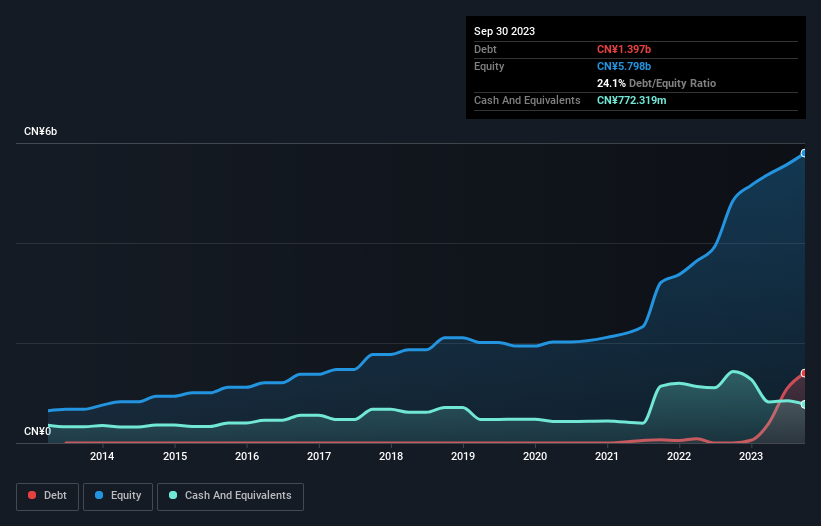Click the Sep 30 2023 tooltip date

point(504,31)
